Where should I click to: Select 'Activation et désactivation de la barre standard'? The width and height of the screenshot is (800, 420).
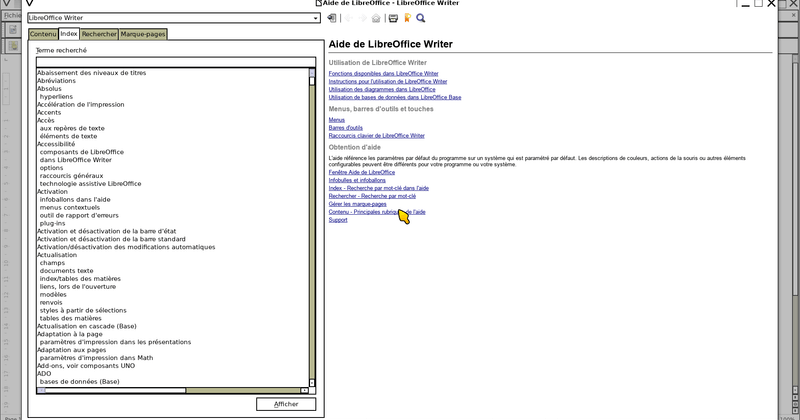click(x=111, y=239)
